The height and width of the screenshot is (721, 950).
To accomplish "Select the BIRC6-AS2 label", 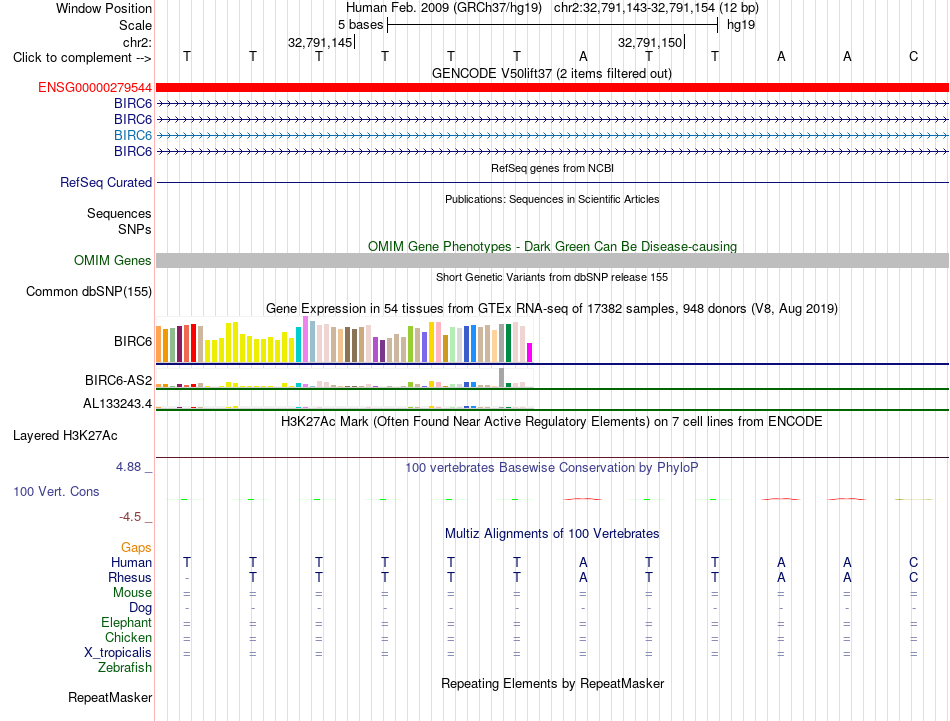I will point(118,380).
